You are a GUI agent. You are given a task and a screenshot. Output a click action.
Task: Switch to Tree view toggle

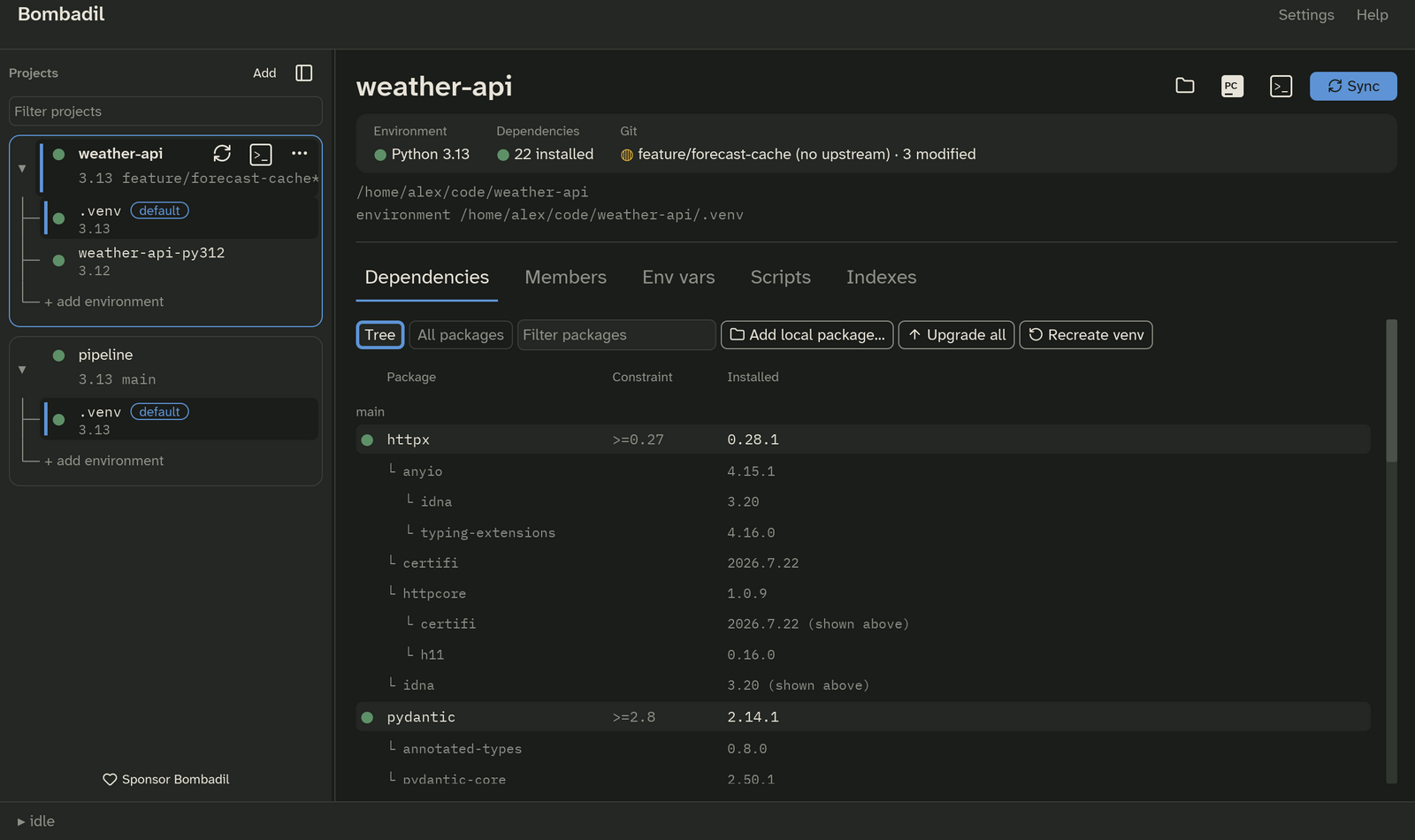click(380, 335)
